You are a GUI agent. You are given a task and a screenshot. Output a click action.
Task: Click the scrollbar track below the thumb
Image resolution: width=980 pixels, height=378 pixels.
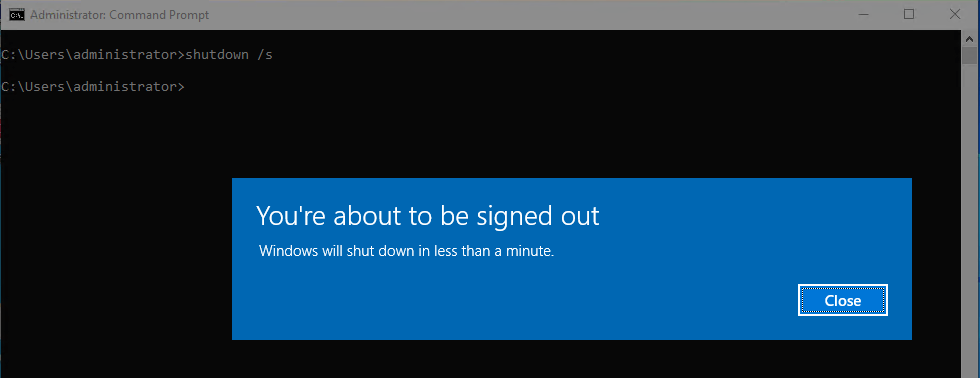tap(969, 219)
